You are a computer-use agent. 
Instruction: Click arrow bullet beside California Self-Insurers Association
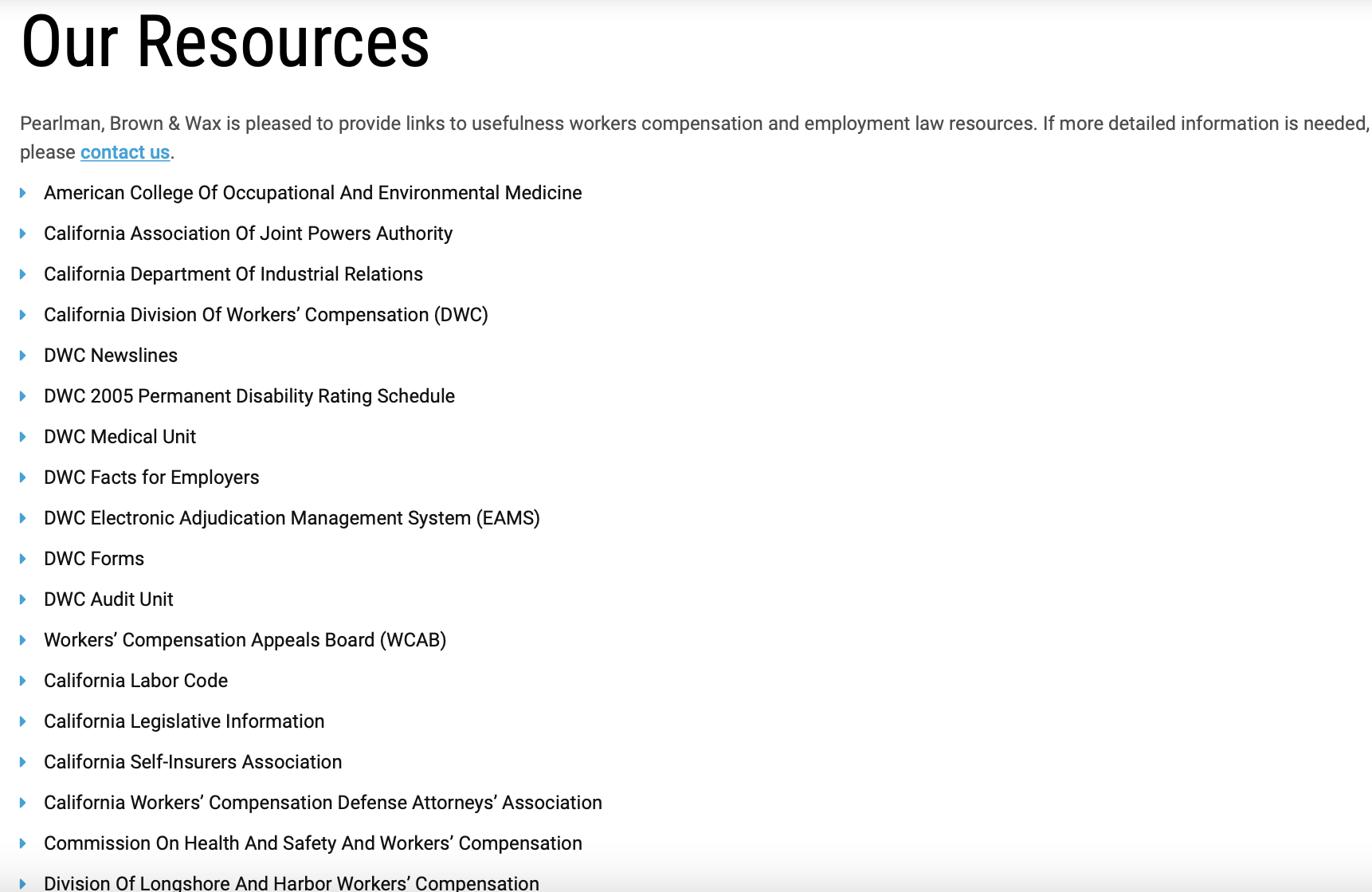[23, 762]
